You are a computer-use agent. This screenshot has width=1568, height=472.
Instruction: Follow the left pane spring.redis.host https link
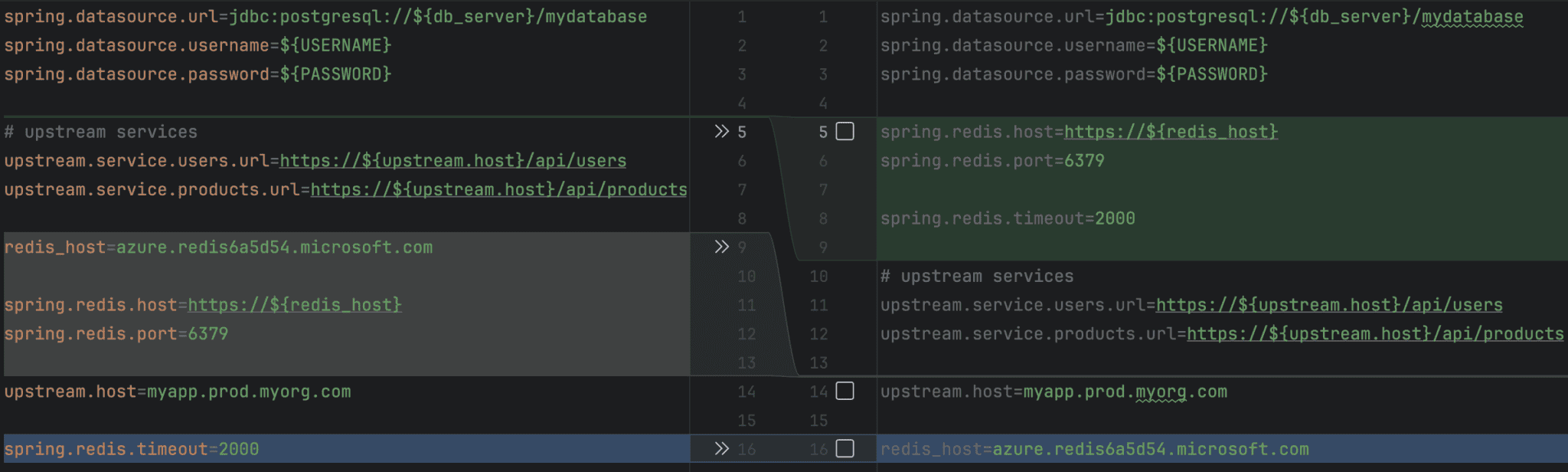pos(294,305)
